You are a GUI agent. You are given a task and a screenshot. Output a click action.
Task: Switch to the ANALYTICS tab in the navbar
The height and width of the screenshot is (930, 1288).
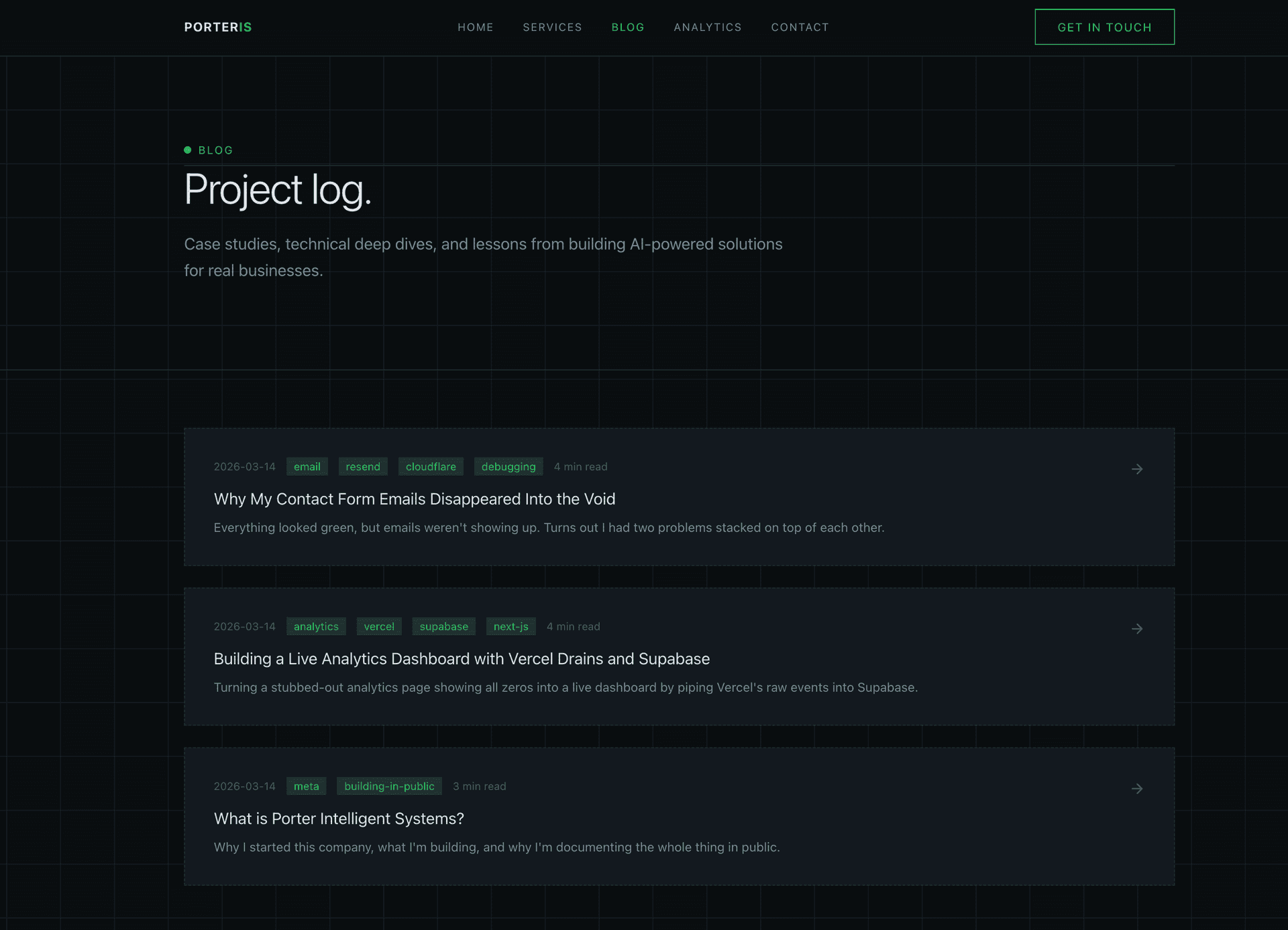pyautogui.click(x=707, y=27)
